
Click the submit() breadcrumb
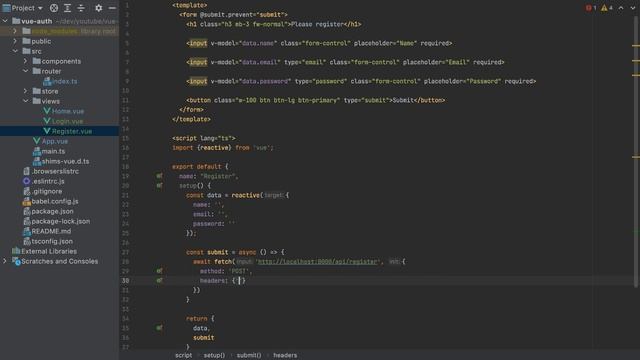(x=249, y=355)
